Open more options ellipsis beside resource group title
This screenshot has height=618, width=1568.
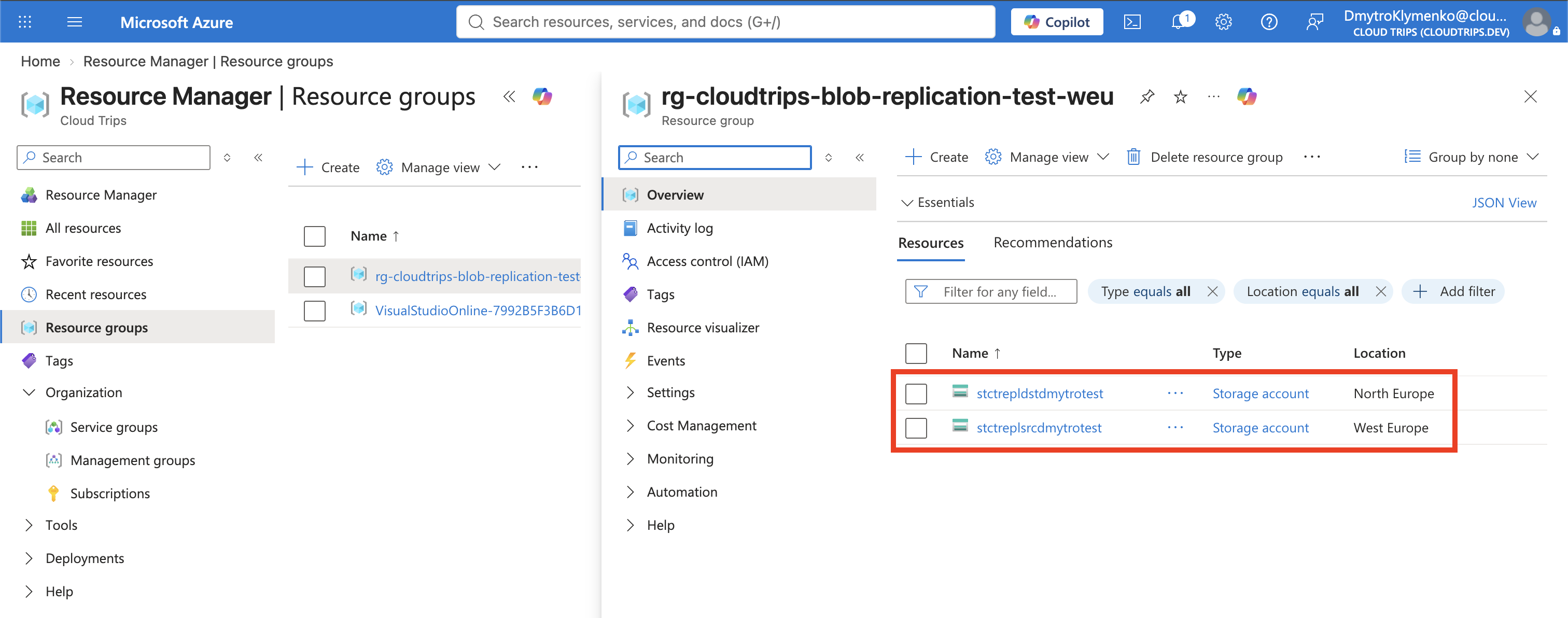[1214, 96]
